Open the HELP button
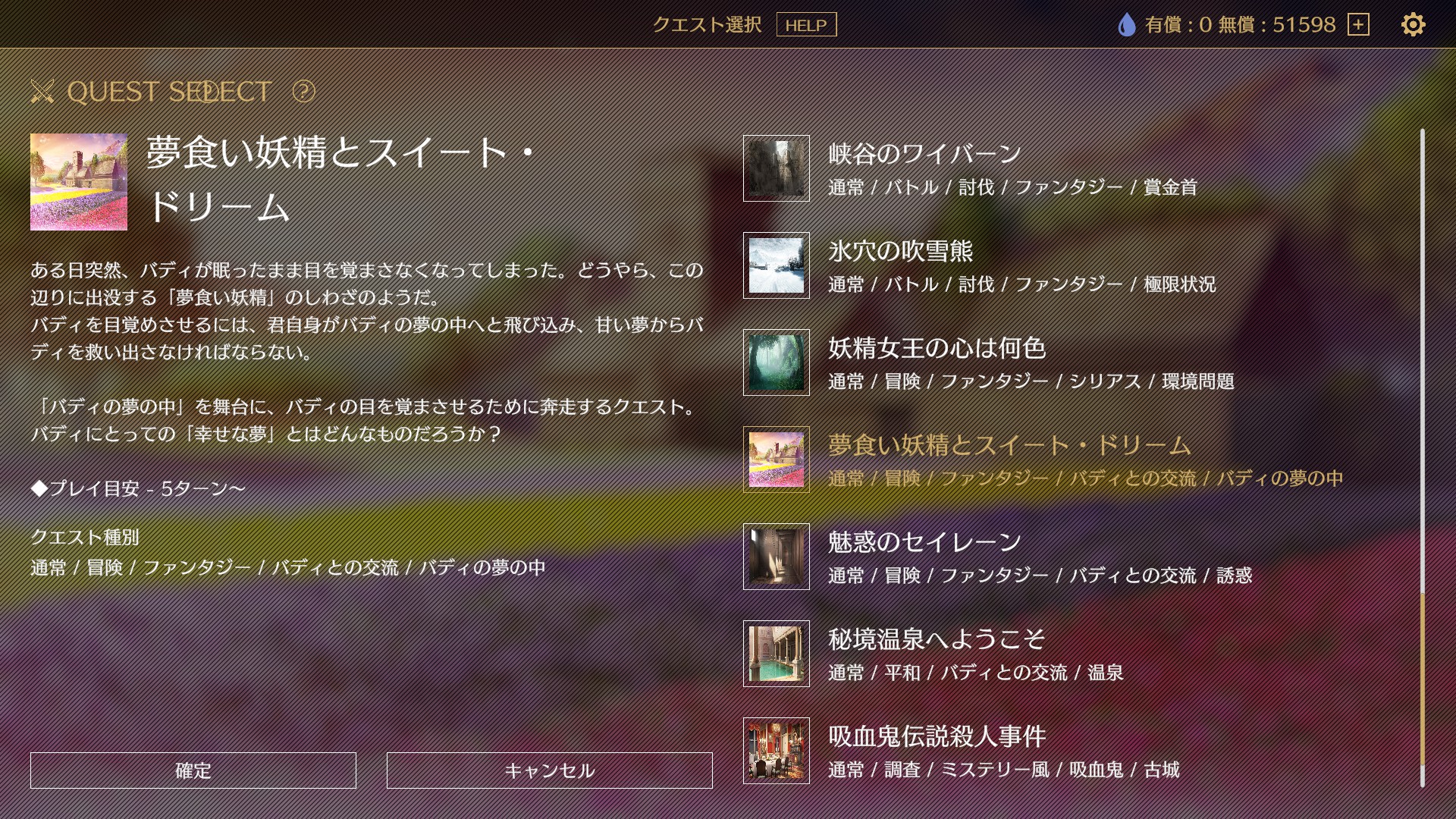 (x=806, y=26)
